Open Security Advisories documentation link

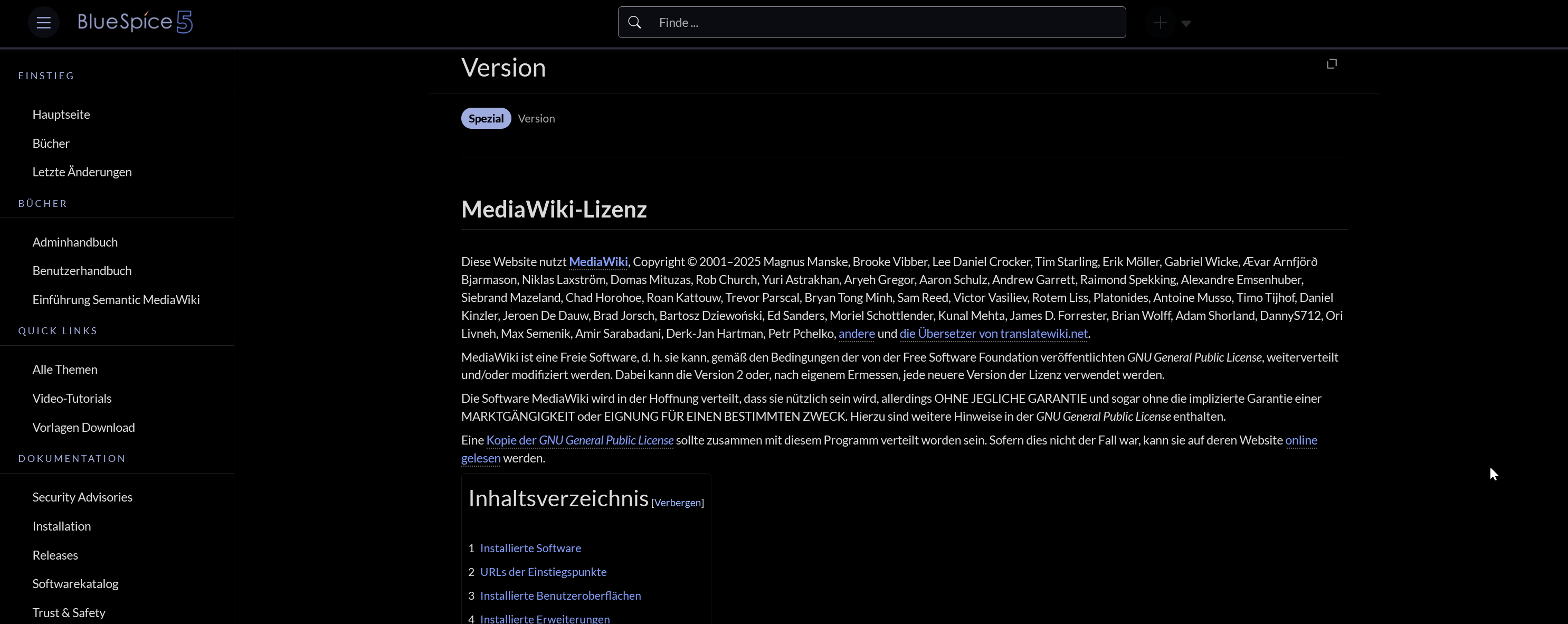pos(82,497)
